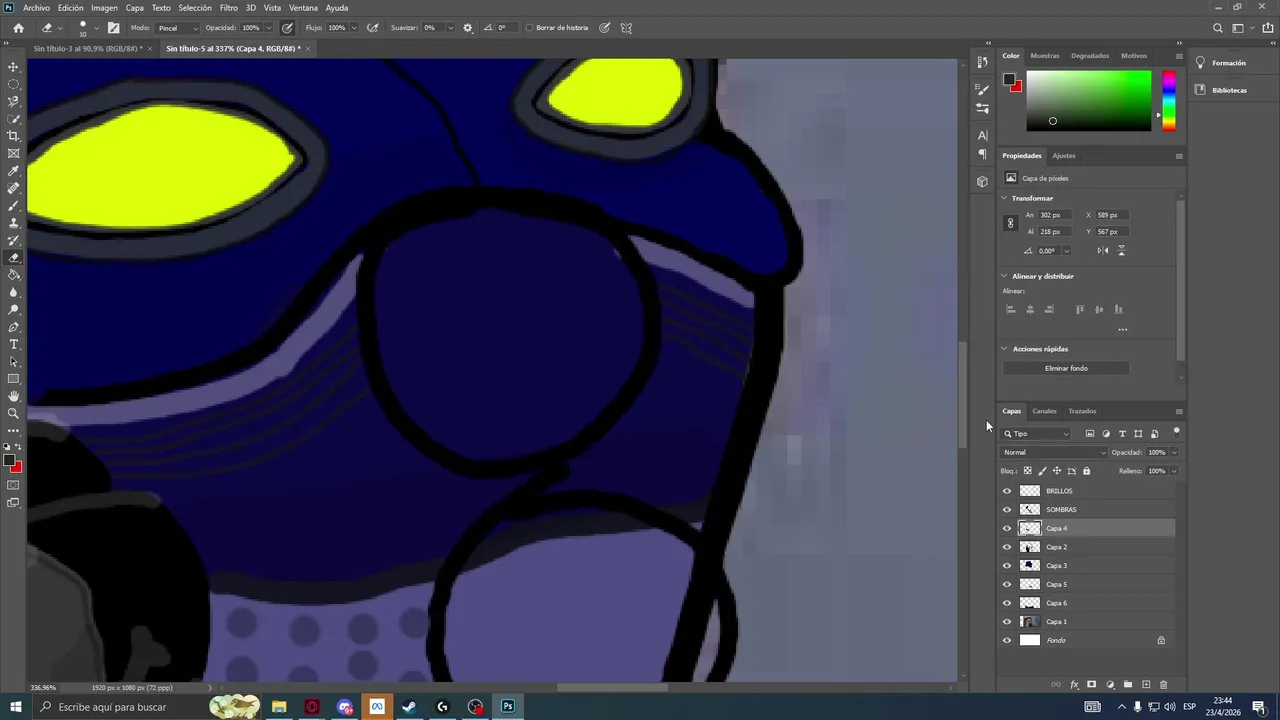This screenshot has height=720, width=1280.
Task: Select the Hand tool
Action: click(14, 396)
